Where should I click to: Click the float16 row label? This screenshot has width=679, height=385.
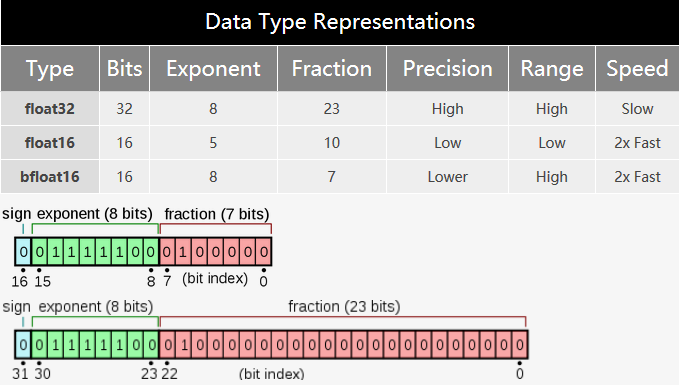tap(50, 143)
